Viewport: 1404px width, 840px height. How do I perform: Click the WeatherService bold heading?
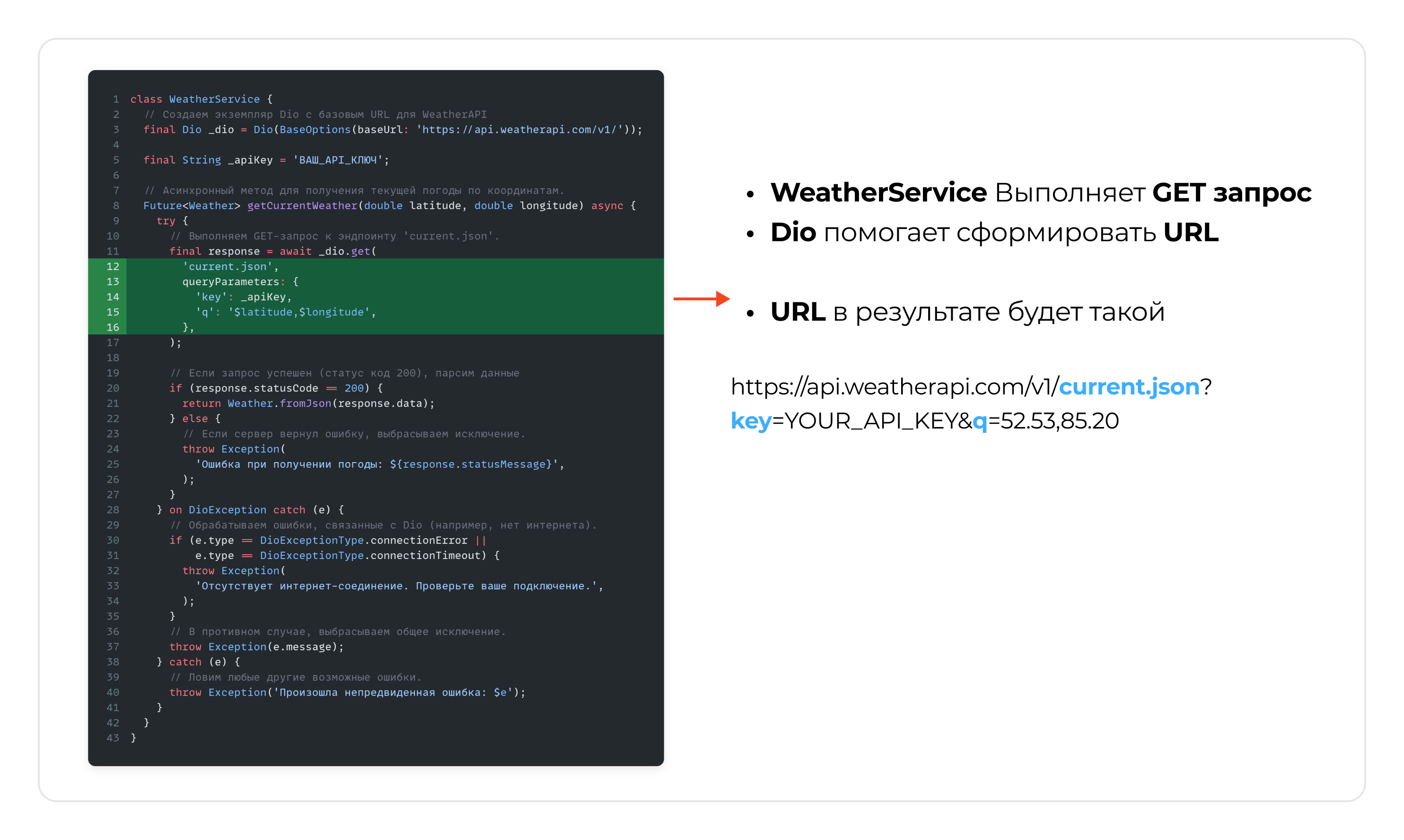pos(878,192)
